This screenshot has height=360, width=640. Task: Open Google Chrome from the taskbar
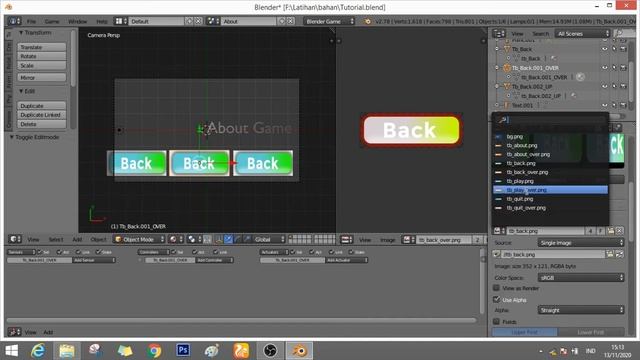pos(154,351)
